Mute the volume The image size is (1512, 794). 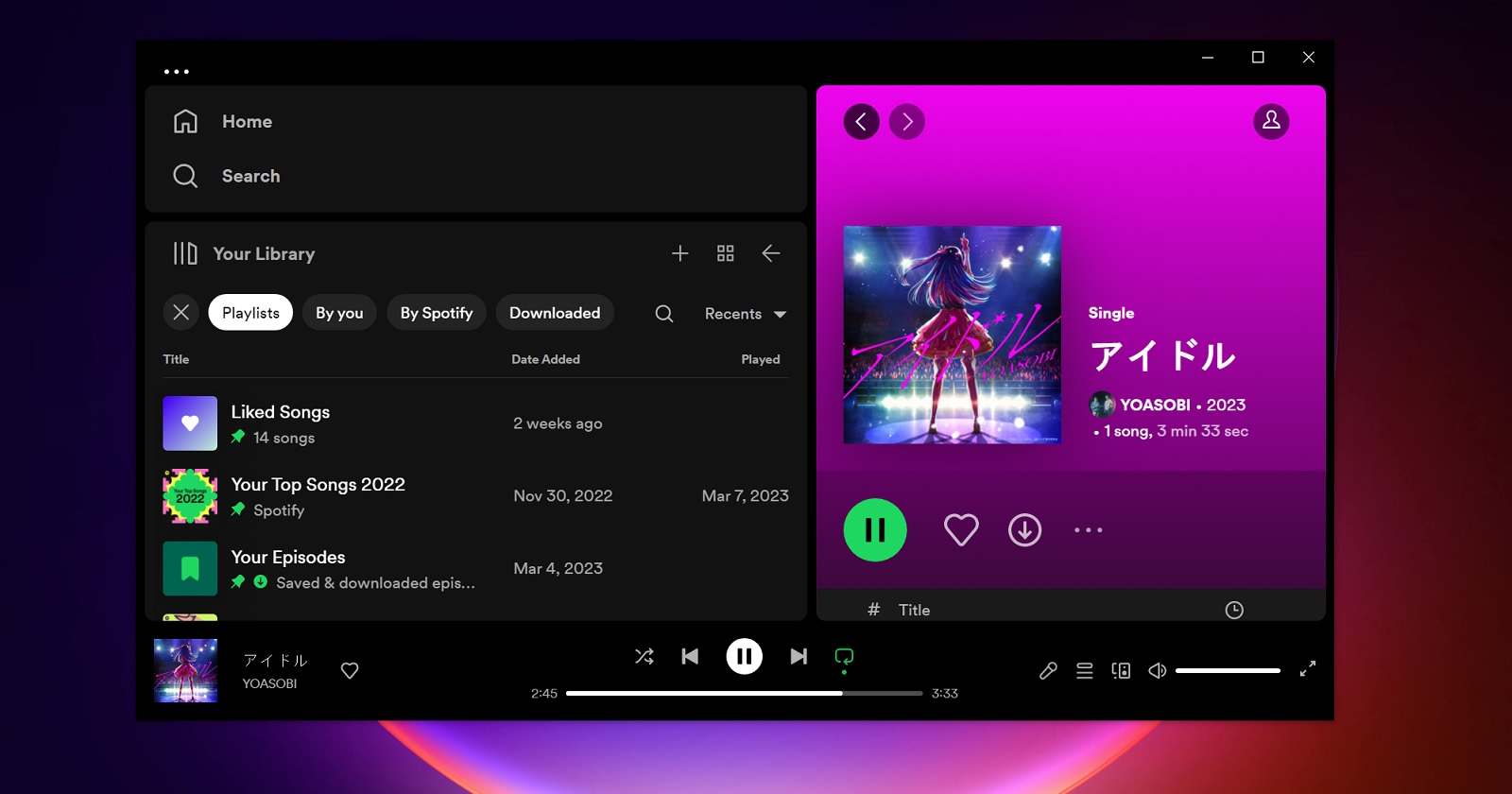tap(1157, 670)
